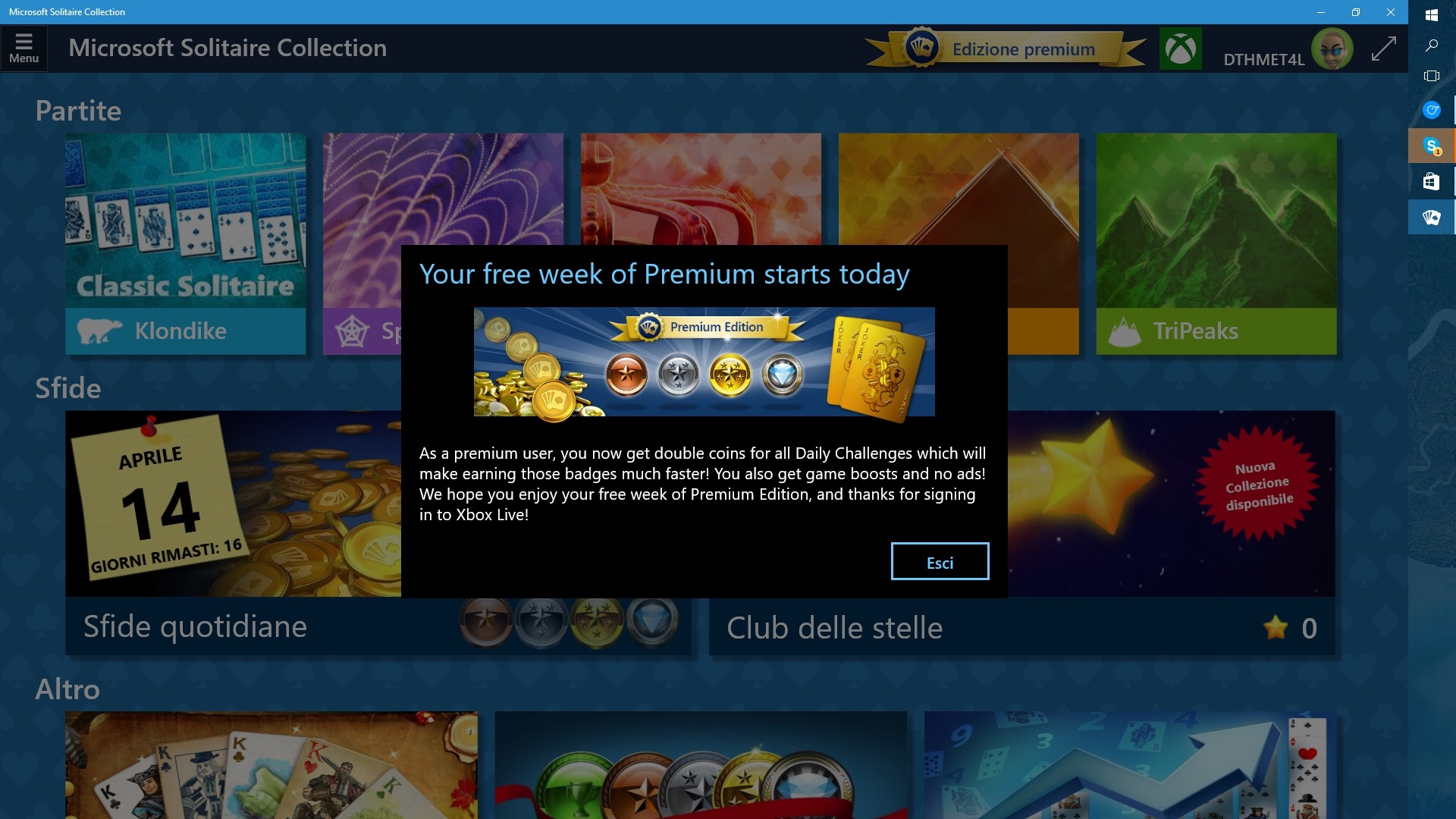Image resolution: width=1456 pixels, height=819 pixels.
Task: Click the Premium Edition banner image
Action: [704, 362]
